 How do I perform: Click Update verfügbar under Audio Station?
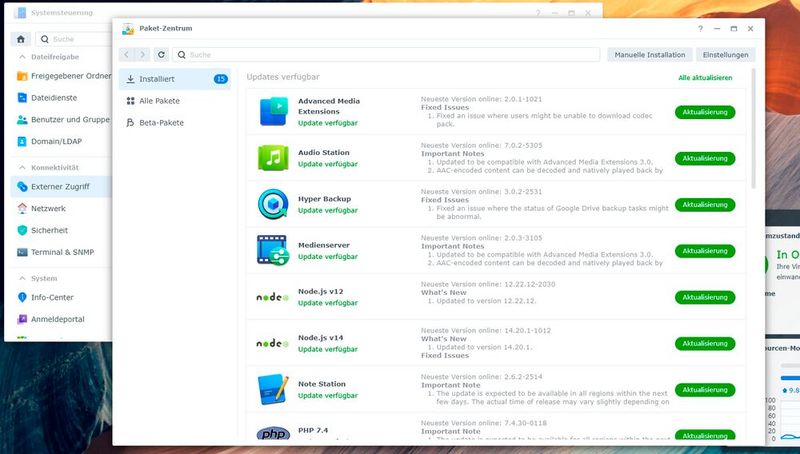[x=328, y=164]
